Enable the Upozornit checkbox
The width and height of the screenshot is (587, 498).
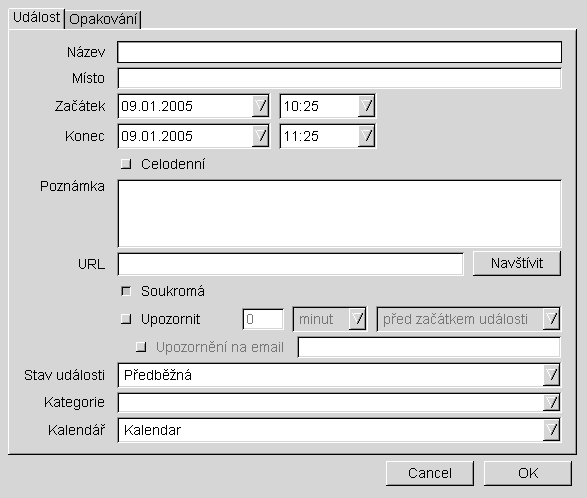click(126, 319)
